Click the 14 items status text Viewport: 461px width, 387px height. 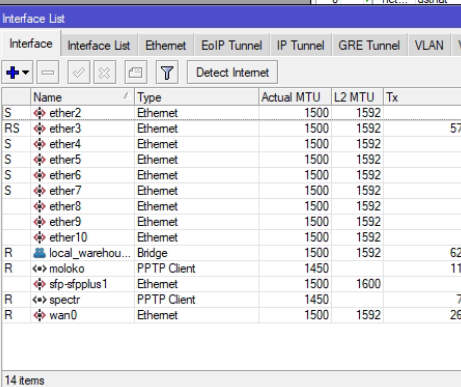24,380
